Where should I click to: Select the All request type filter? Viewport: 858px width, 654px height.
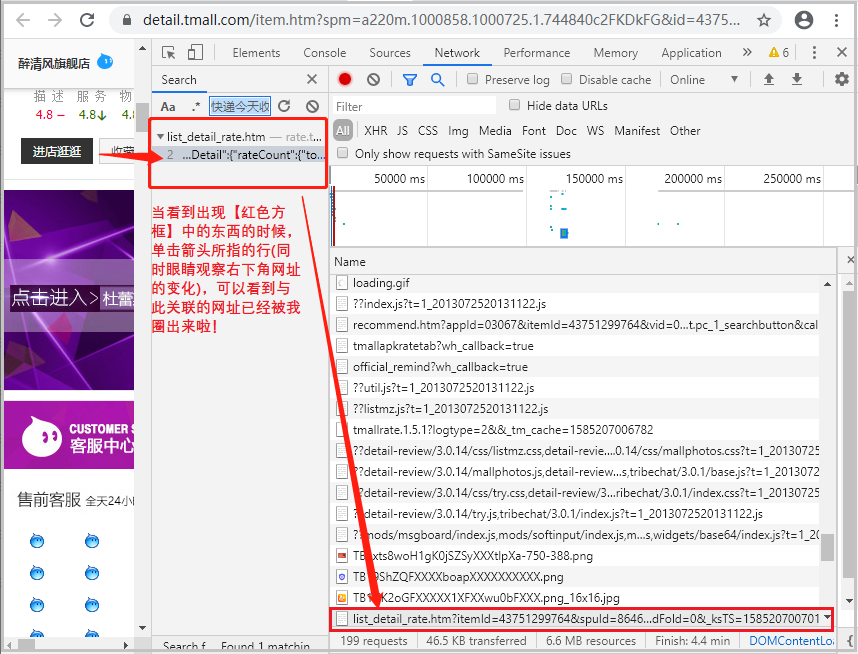(x=343, y=131)
